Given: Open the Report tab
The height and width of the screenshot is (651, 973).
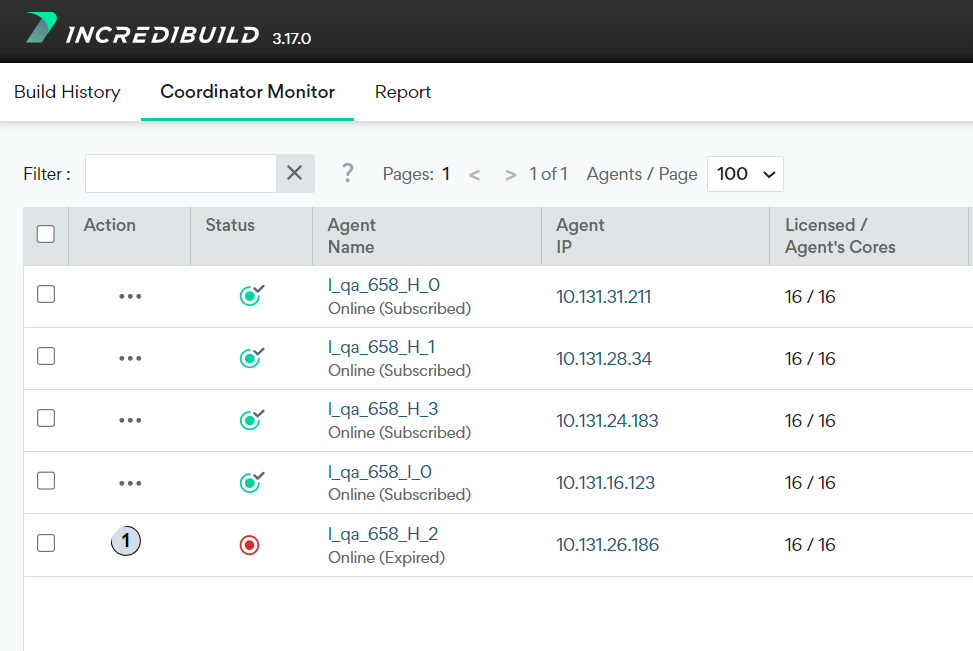Looking at the screenshot, I should (x=403, y=92).
